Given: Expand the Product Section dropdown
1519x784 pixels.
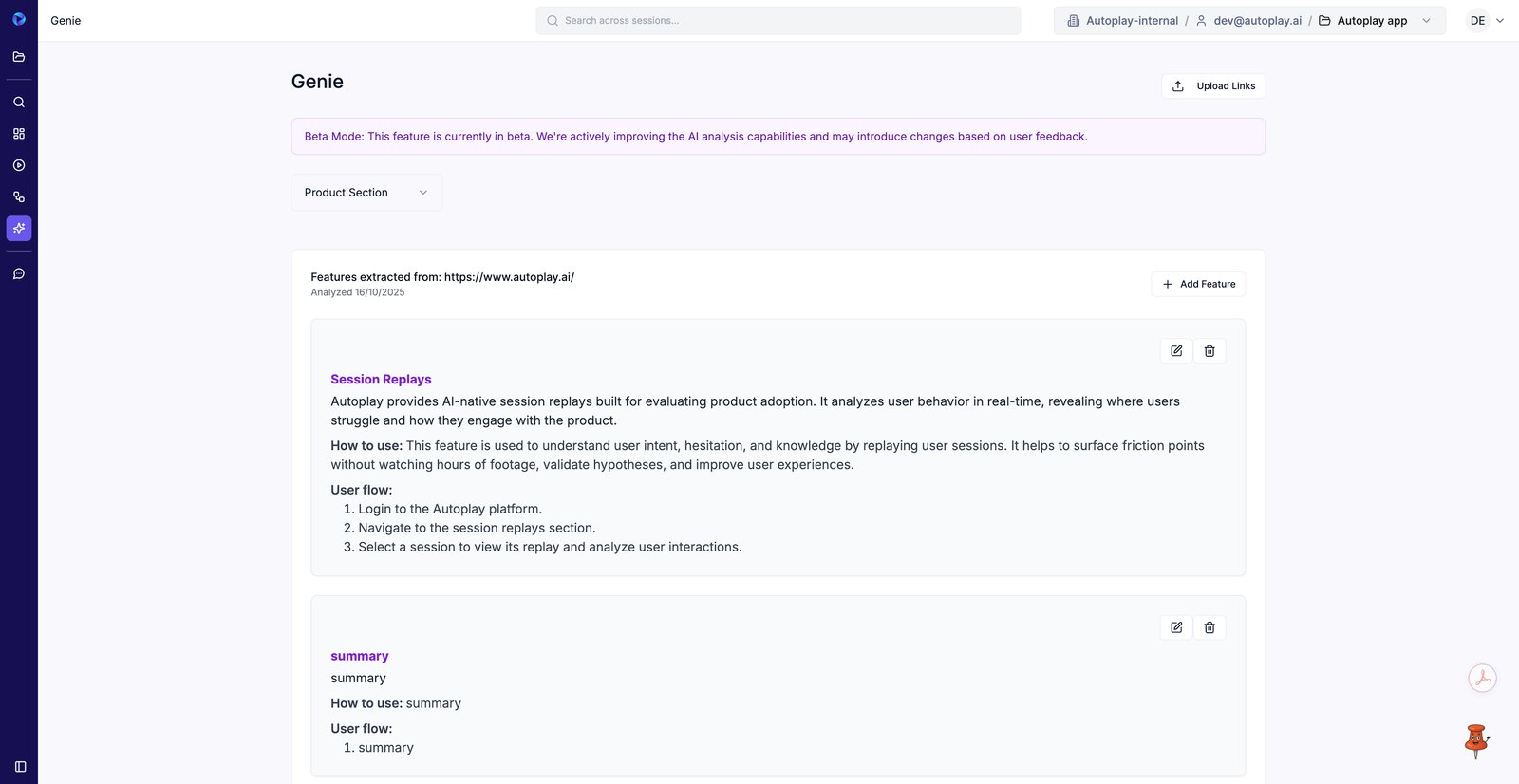Looking at the screenshot, I should tap(366, 193).
